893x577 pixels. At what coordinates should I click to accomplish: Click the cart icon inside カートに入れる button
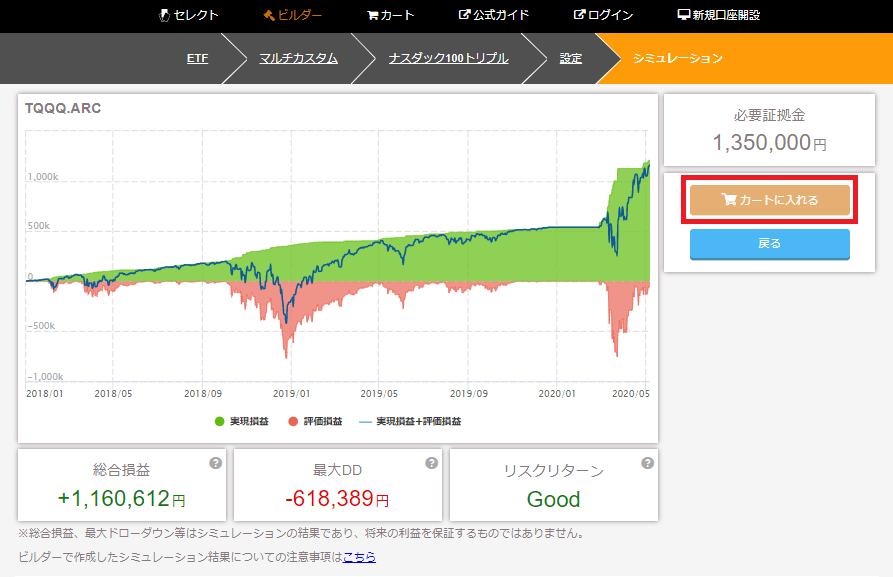point(728,199)
